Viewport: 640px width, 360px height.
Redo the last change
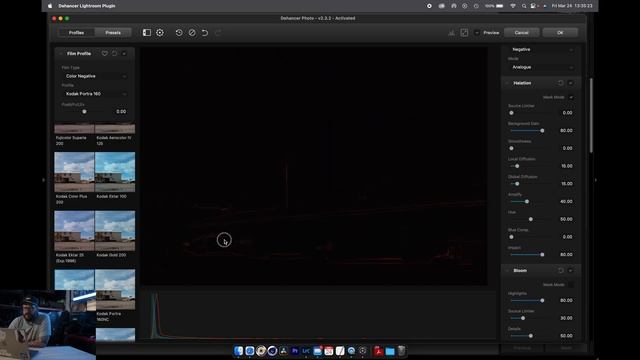click(x=218, y=33)
